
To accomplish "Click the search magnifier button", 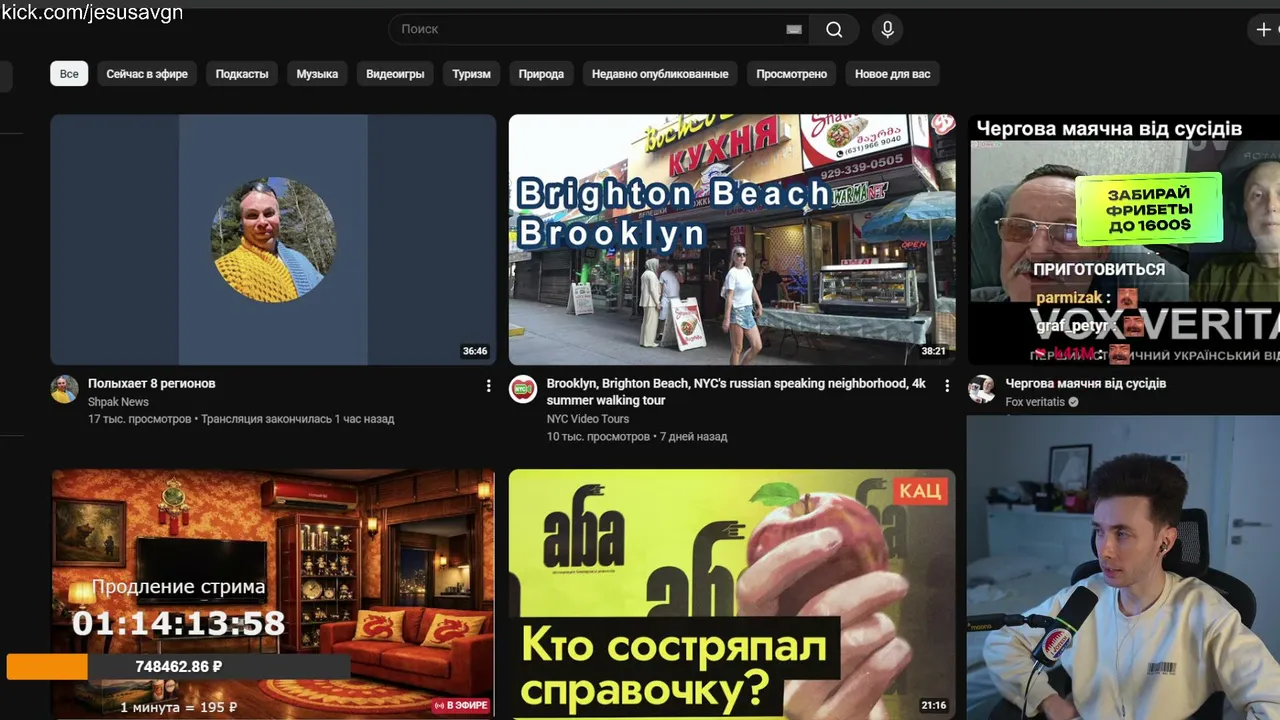I will point(834,30).
